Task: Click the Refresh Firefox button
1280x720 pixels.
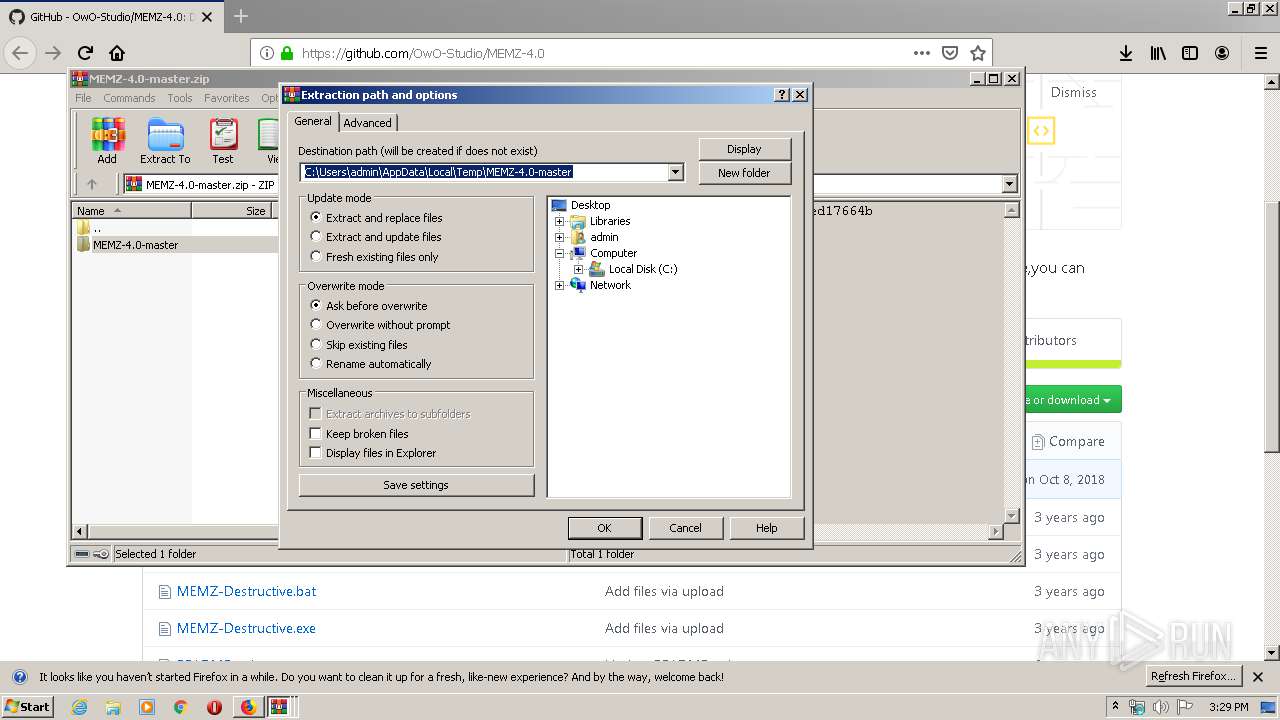Action: (1194, 676)
